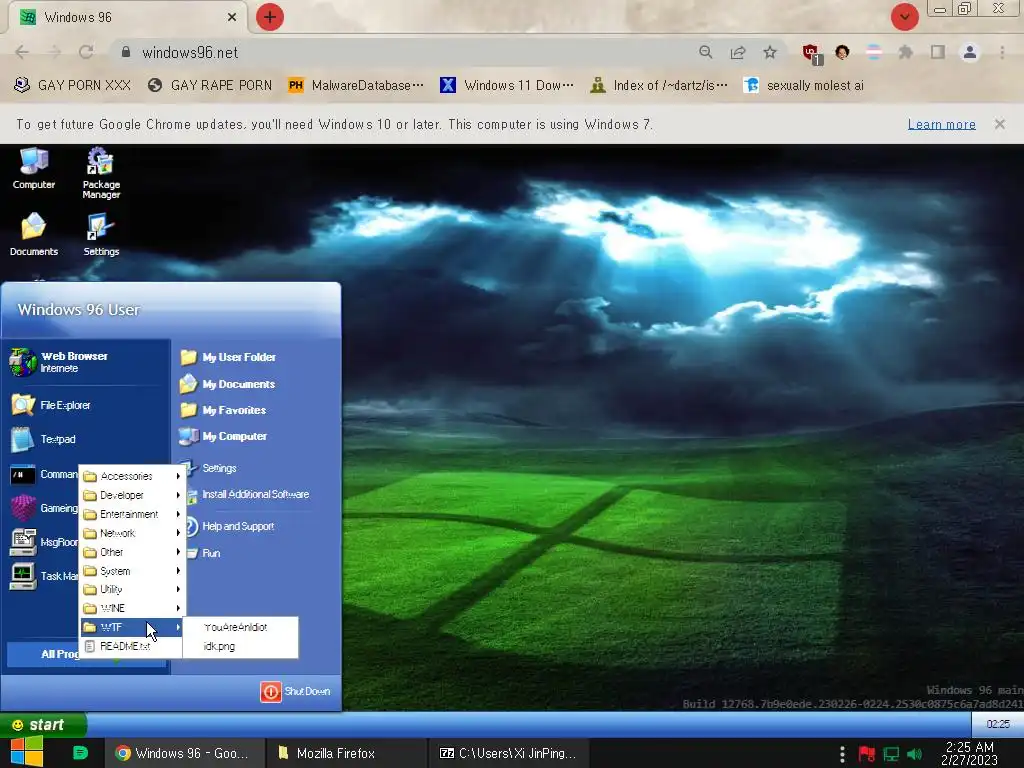Open the Windows 11 Dow… bookmark
Viewport: 1024px width, 768px height.
pyautogui.click(x=507, y=85)
